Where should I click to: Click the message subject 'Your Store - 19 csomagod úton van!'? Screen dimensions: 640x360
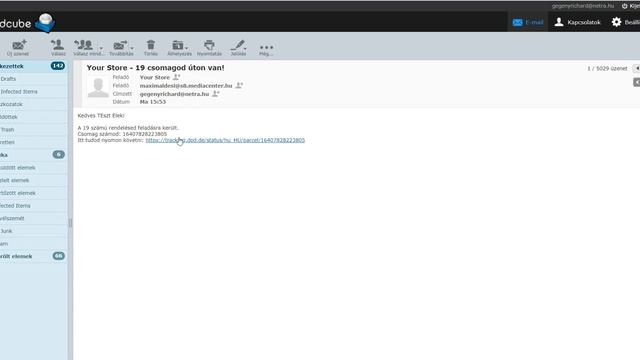(x=155, y=68)
